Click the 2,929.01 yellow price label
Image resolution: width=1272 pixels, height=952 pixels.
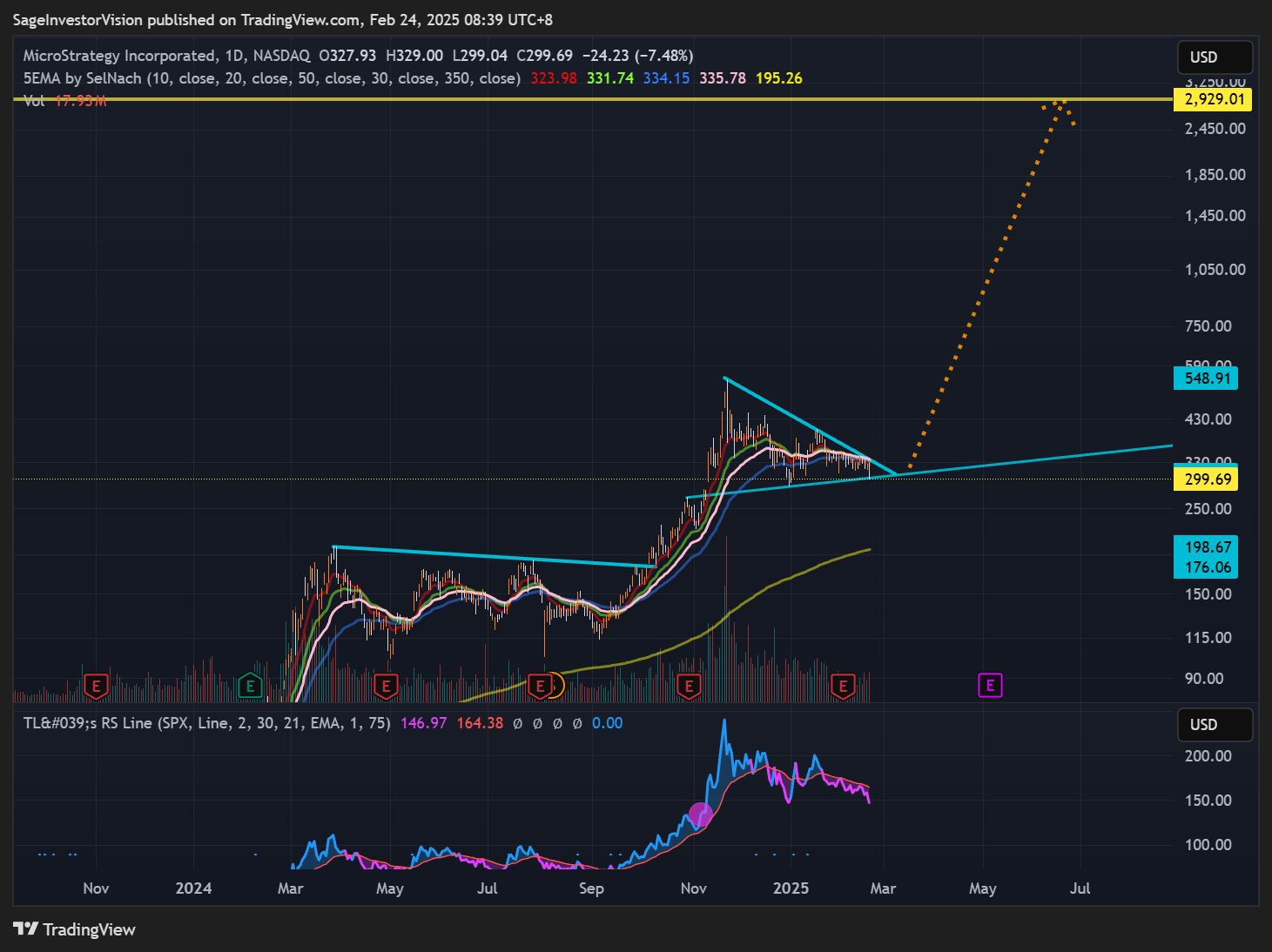(1213, 99)
